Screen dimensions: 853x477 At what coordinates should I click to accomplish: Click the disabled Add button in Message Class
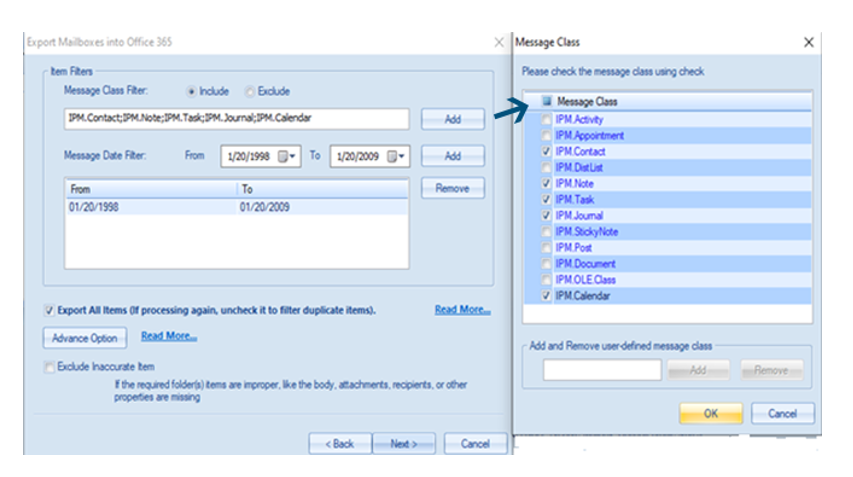pos(699,370)
